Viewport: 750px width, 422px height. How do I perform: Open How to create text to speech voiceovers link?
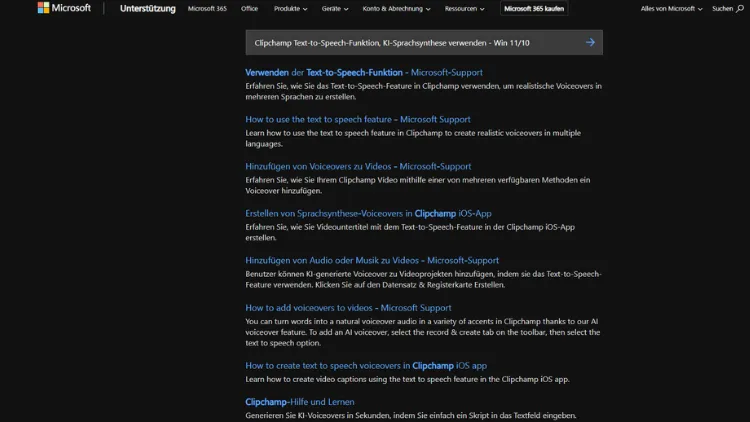tap(366, 366)
